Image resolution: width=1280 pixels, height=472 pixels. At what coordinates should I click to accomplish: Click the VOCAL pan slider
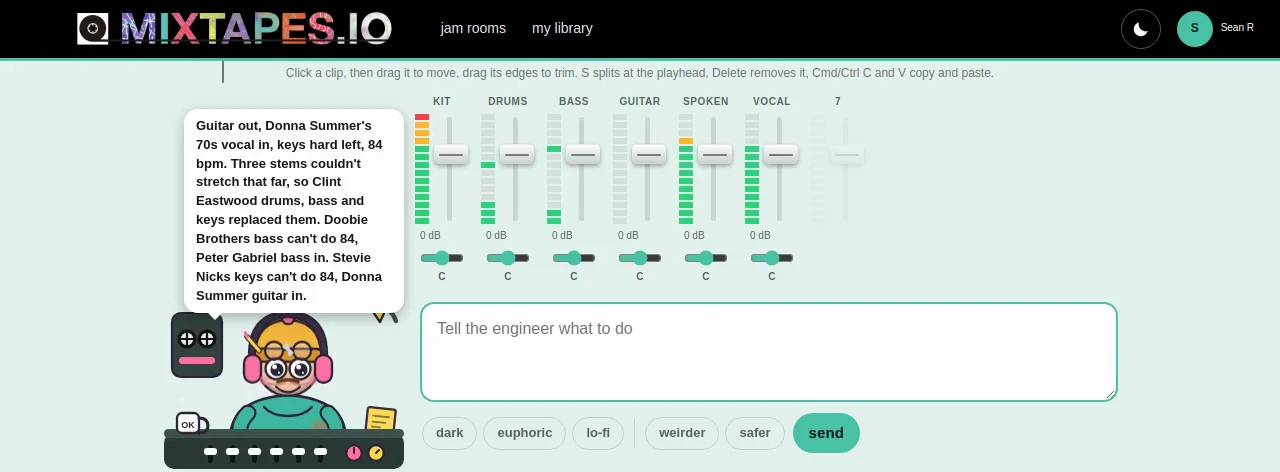click(x=772, y=258)
